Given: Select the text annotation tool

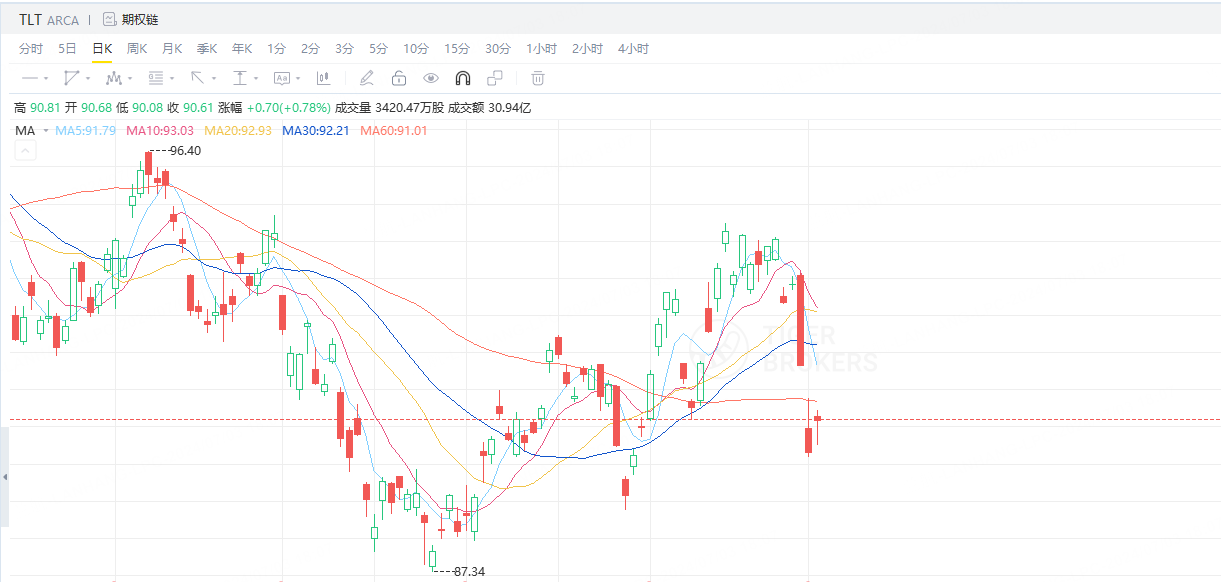Looking at the screenshot, I should click(282, 78).
